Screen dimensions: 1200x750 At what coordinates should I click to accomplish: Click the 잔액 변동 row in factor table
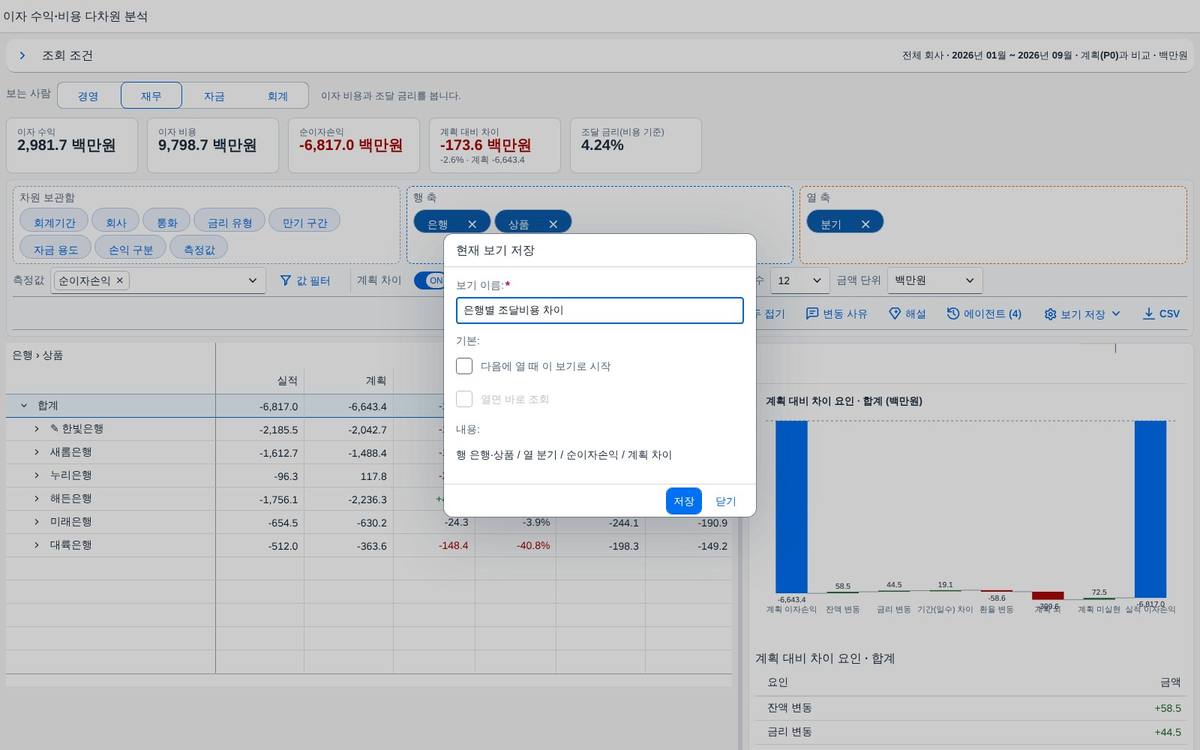[970, 708]
